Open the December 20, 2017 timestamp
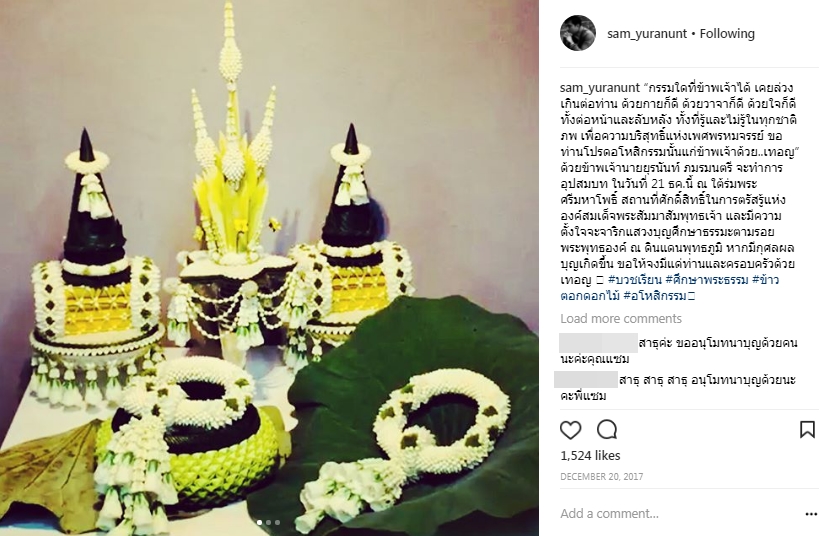This screenshot has width=820, height=536. pos(601,477)
